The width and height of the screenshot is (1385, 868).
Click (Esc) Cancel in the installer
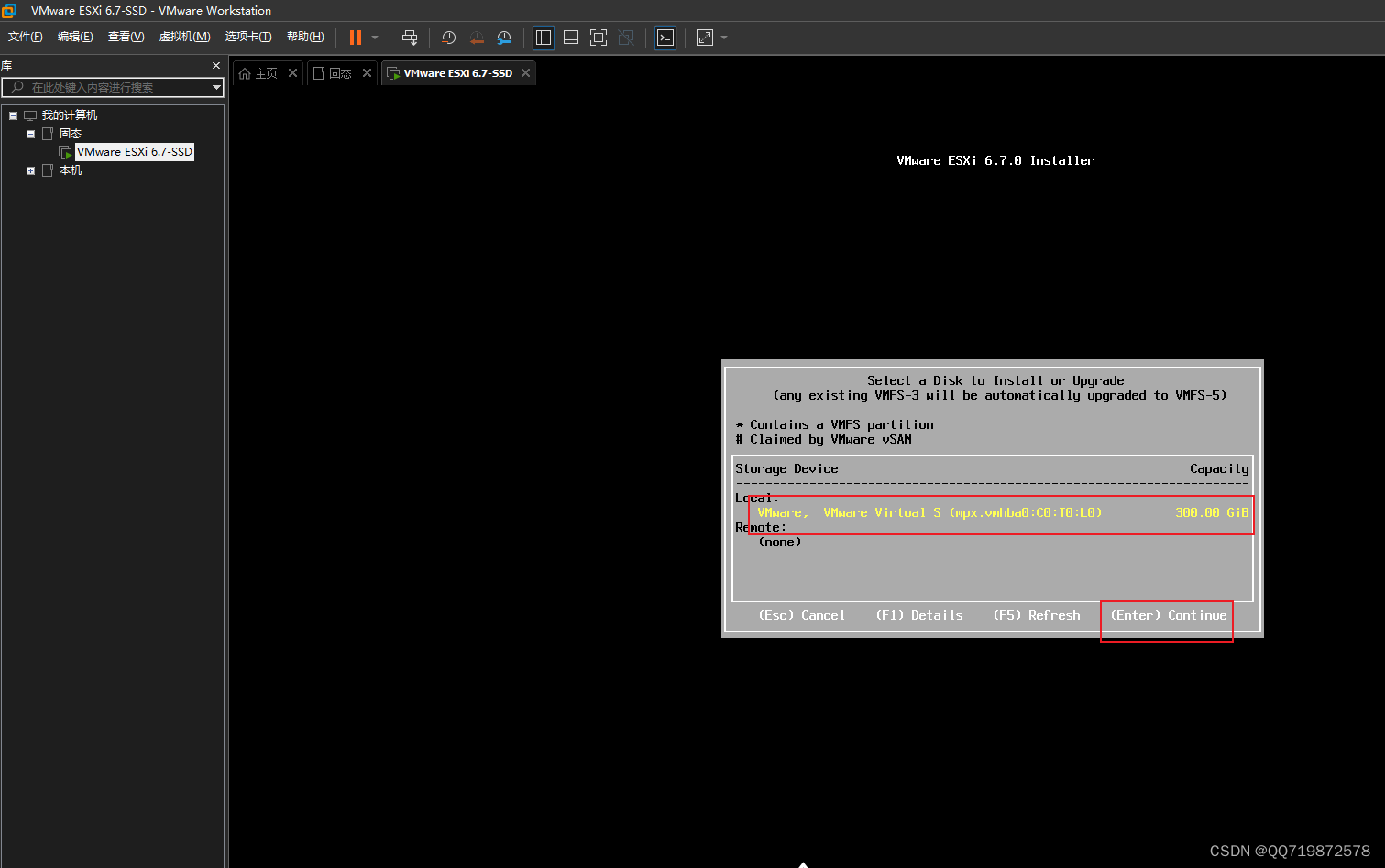(x=801, y=615)
